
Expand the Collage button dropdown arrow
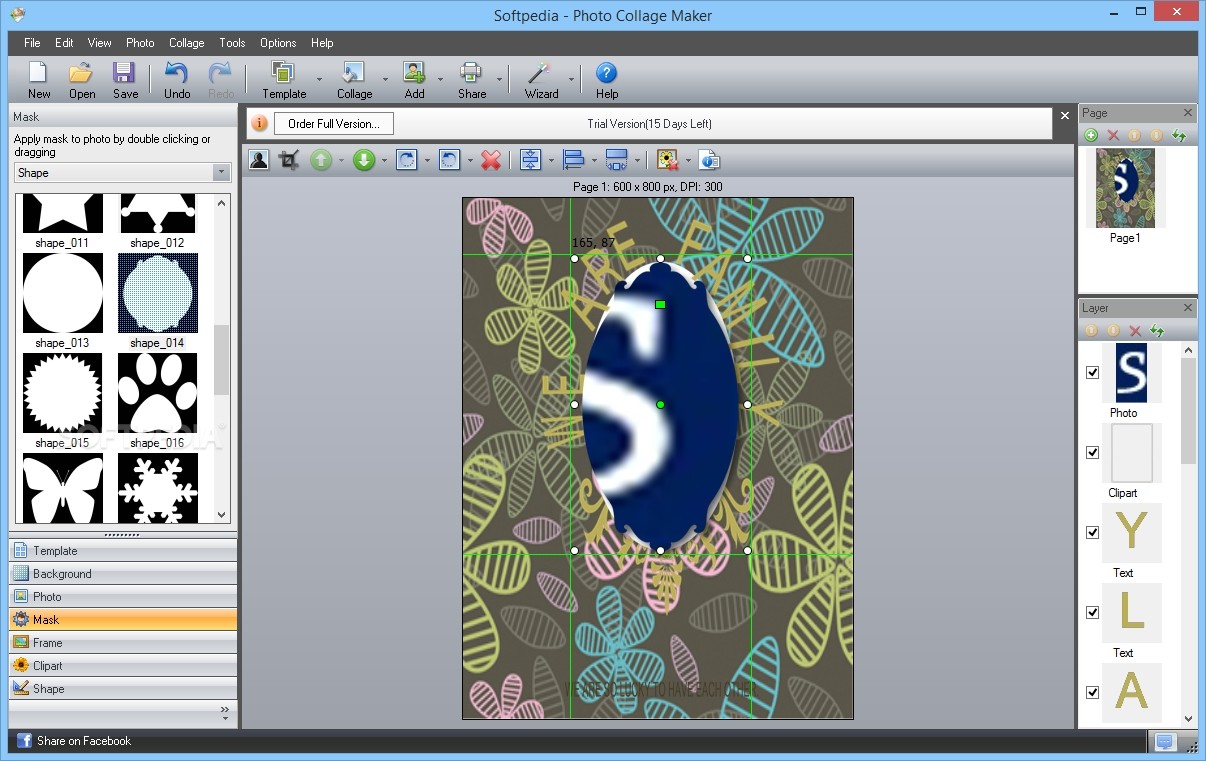tap(385, 79)
